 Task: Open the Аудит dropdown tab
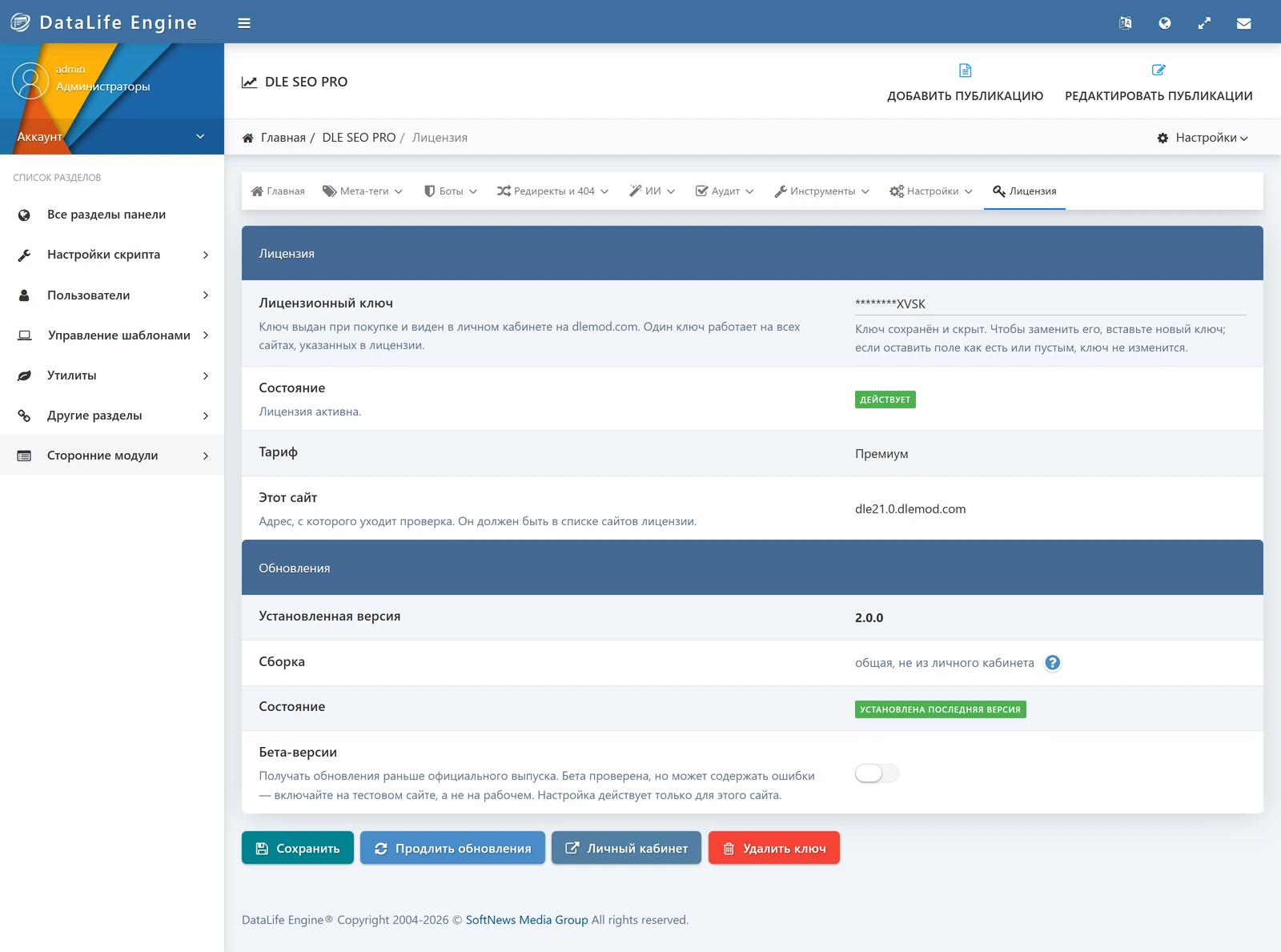725,191
